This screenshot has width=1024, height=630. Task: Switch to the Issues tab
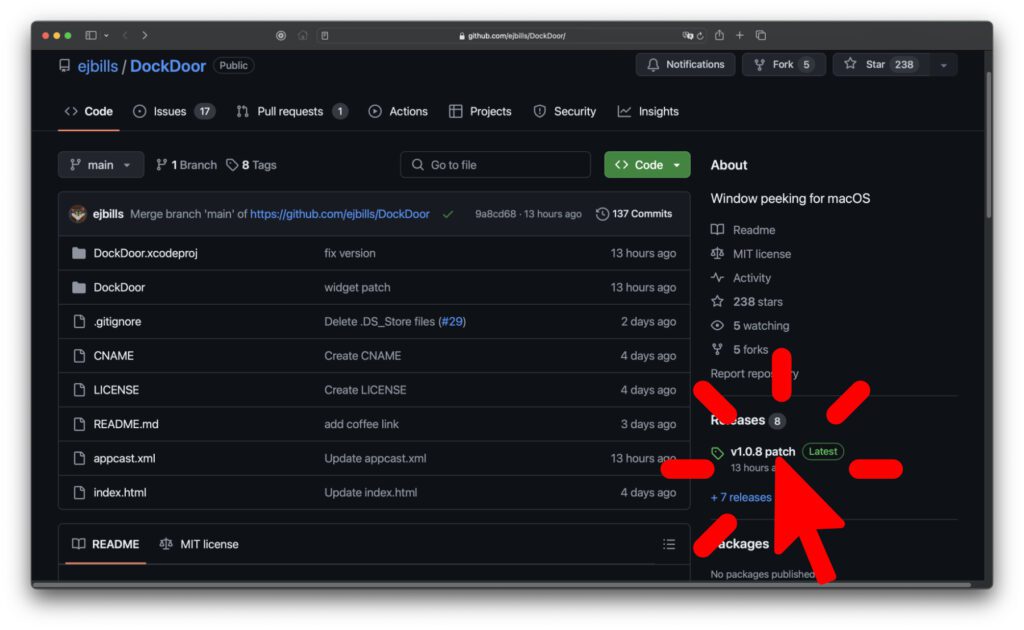173,112
